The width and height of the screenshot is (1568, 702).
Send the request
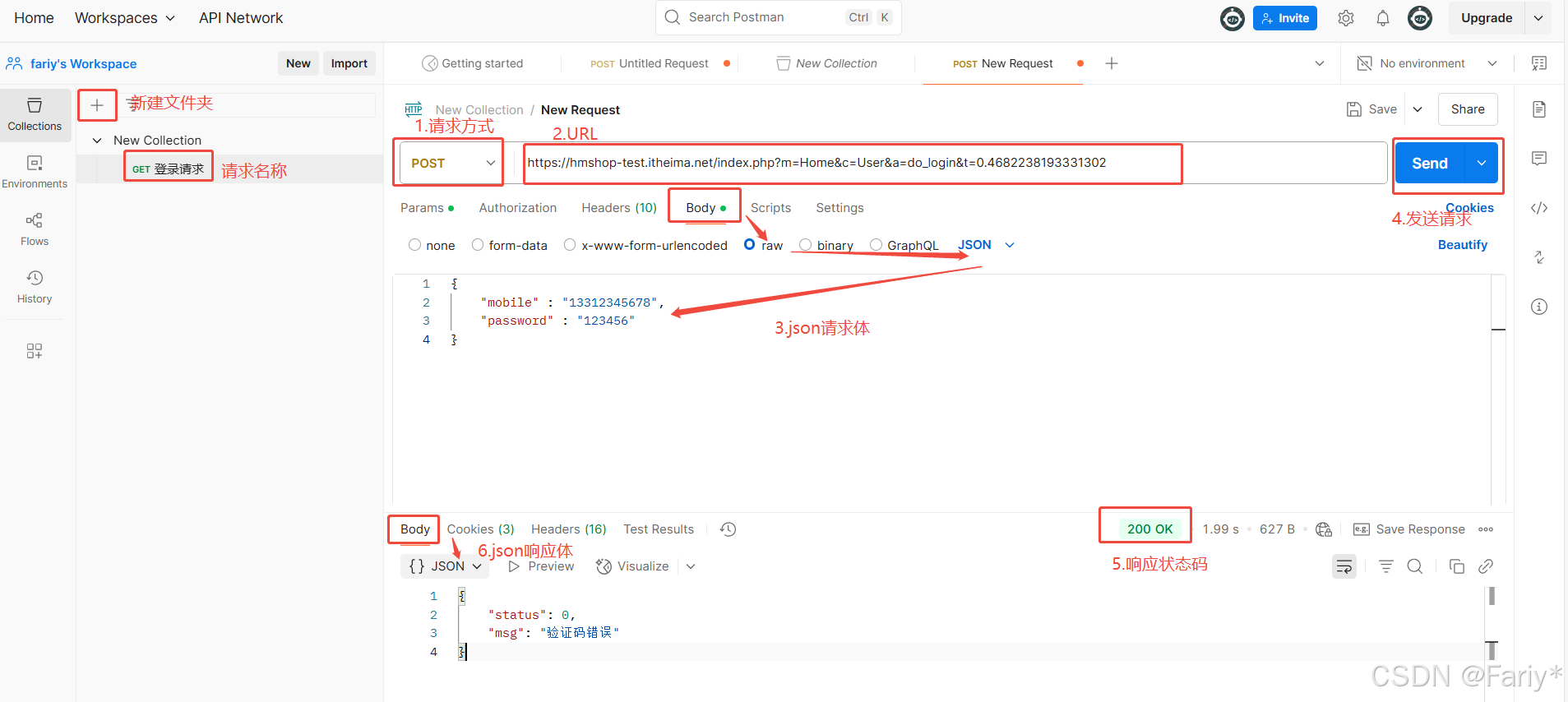point(1430,163)
